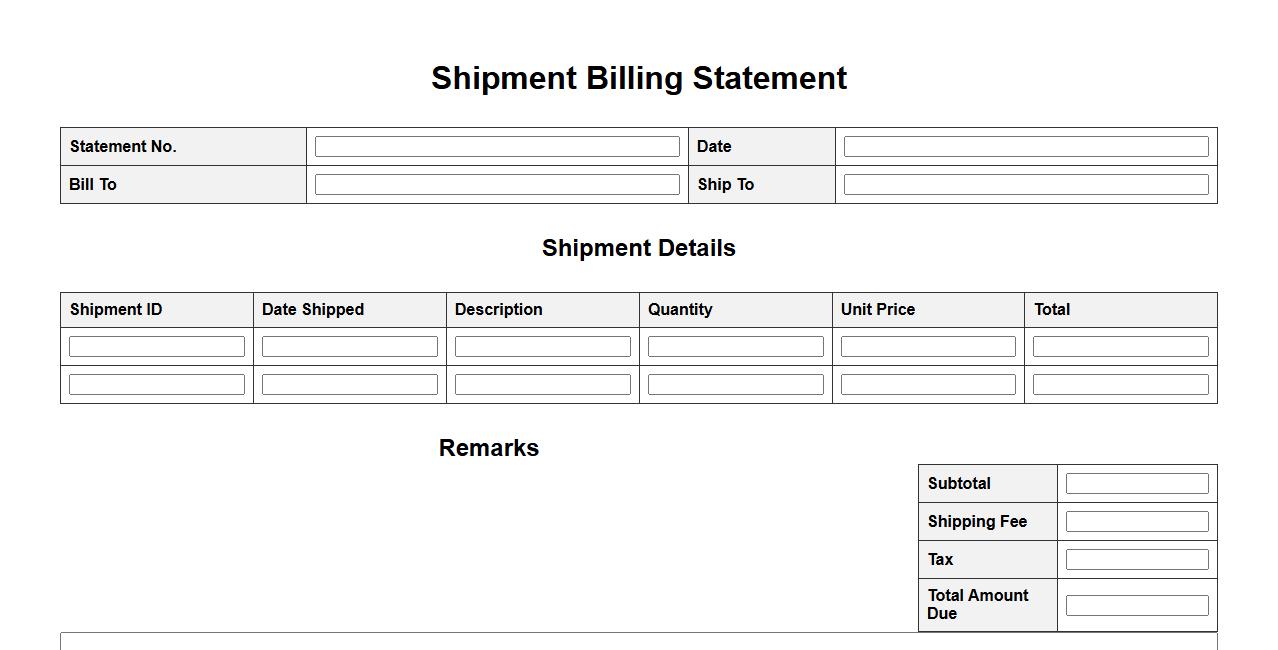Image resolution: width=1278 pixels, height=650 pixels.
Task: Select first row Total field
Action: [1121, 347]
